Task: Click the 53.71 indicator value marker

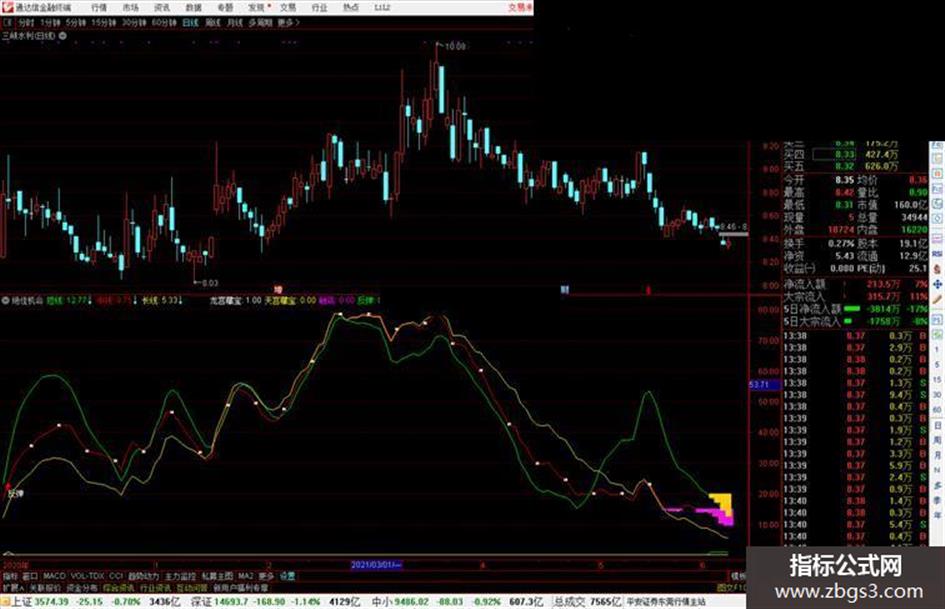Action: (x=764, y=384)
